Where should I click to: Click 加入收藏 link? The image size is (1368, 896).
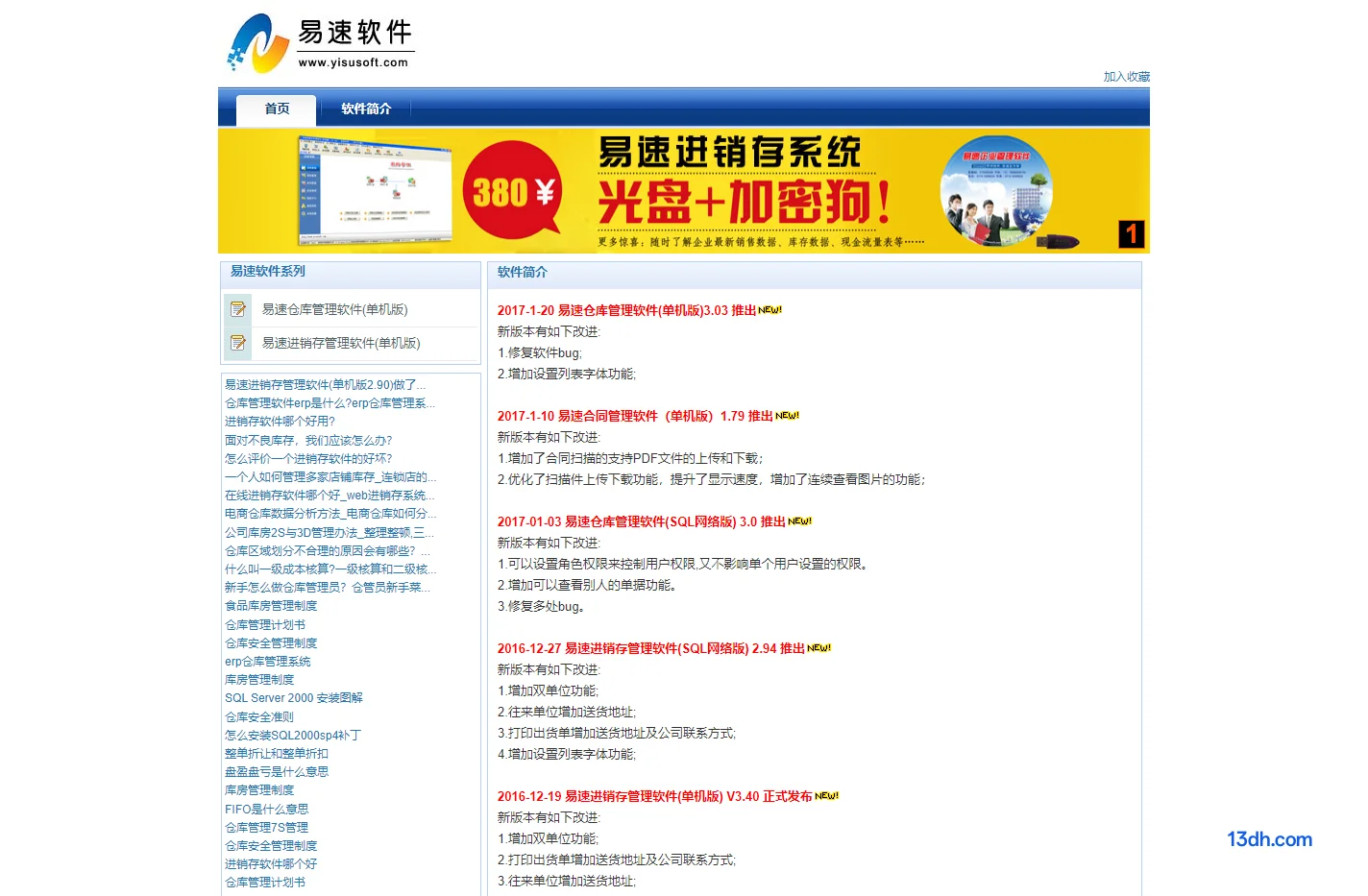tap(1126, 77)
